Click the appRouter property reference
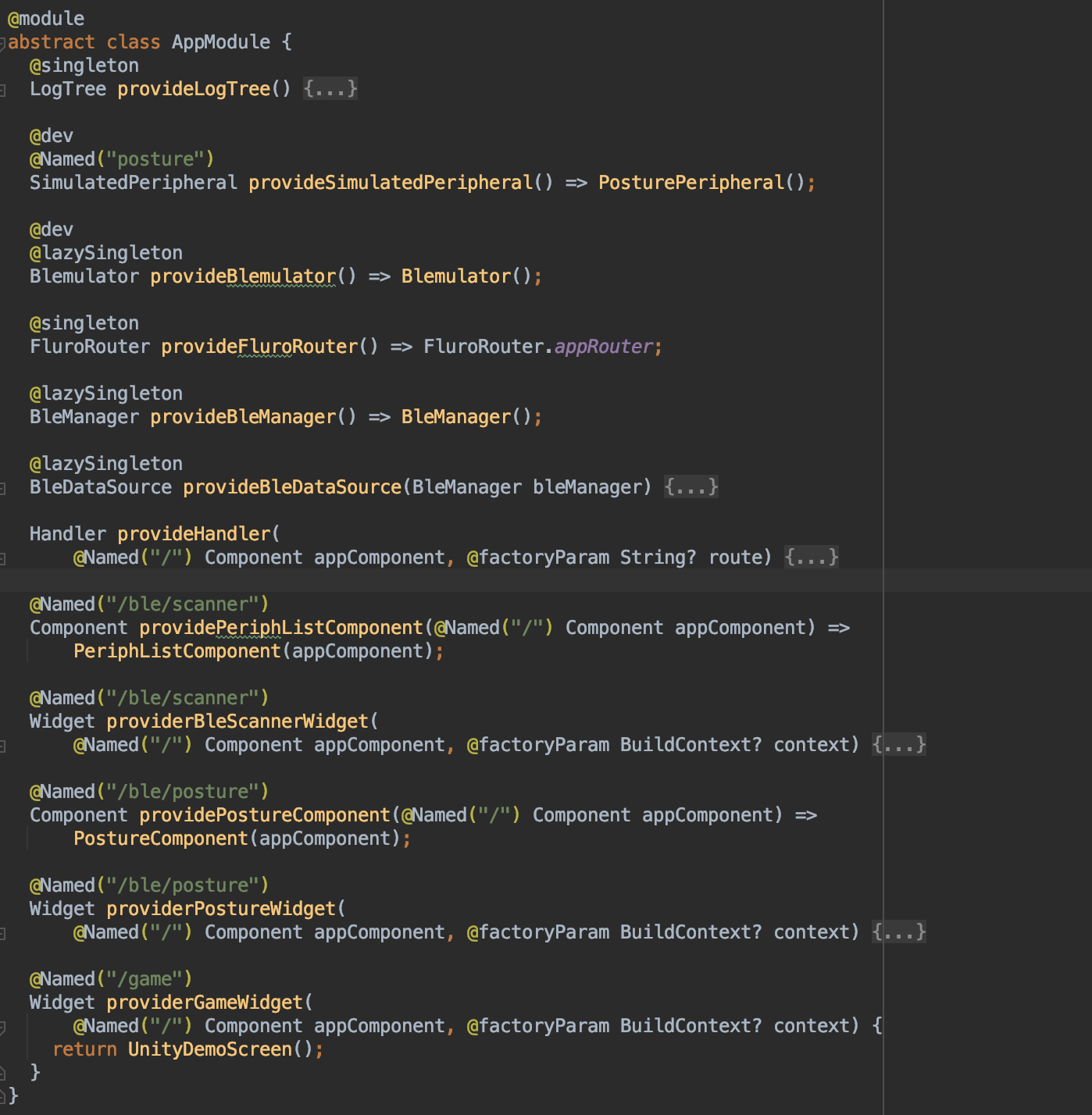 tap(604, 347)
